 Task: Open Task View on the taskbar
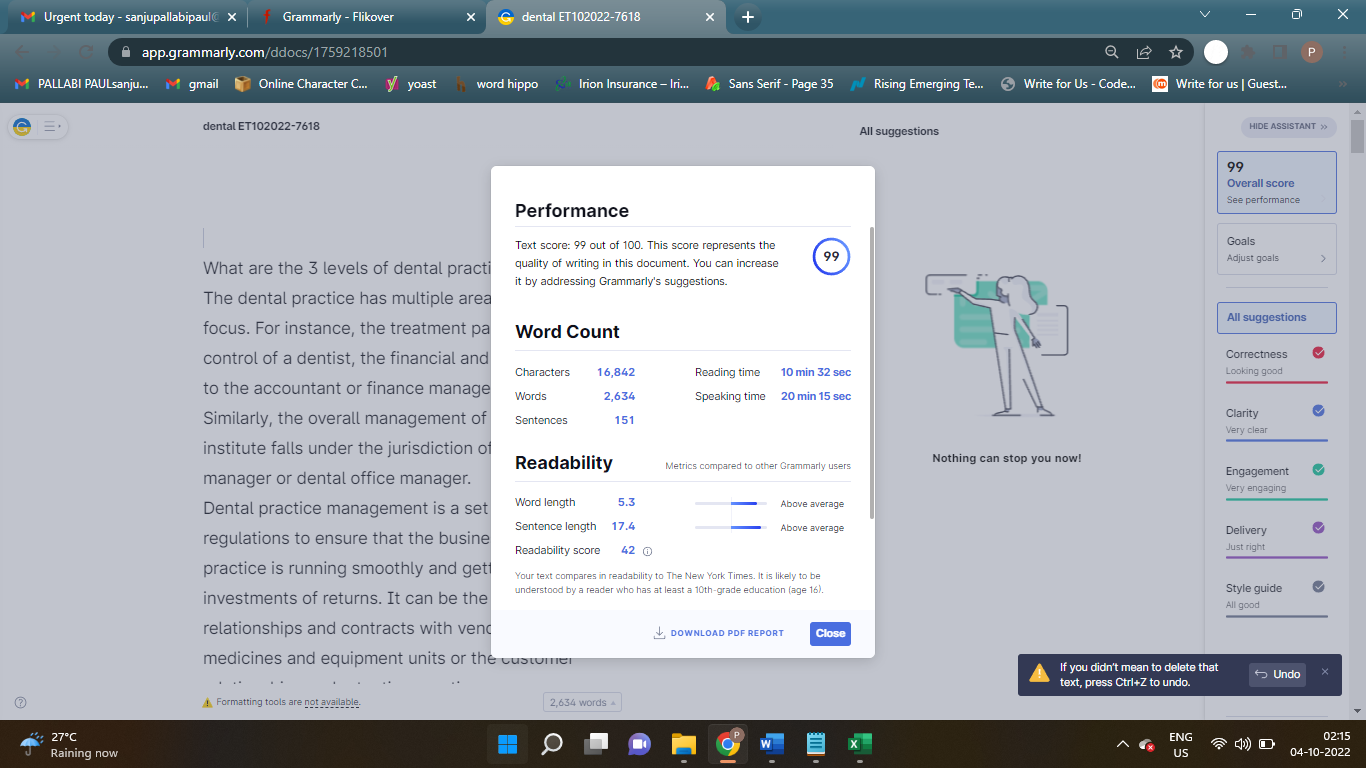tap(596, 744)
